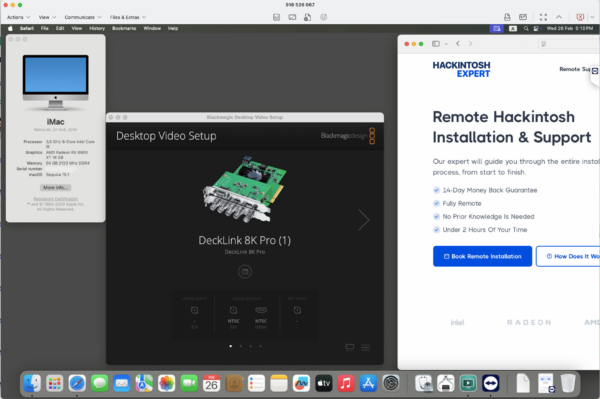Select the first page indicator dot
Viewport: 600px width, 399px height.
tap(230, 346)
